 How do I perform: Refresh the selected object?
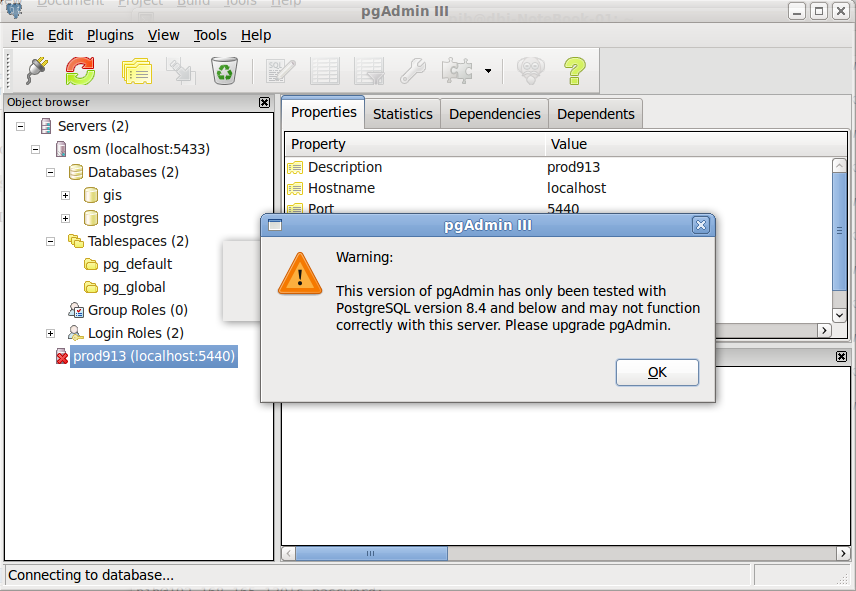point(79,71)
